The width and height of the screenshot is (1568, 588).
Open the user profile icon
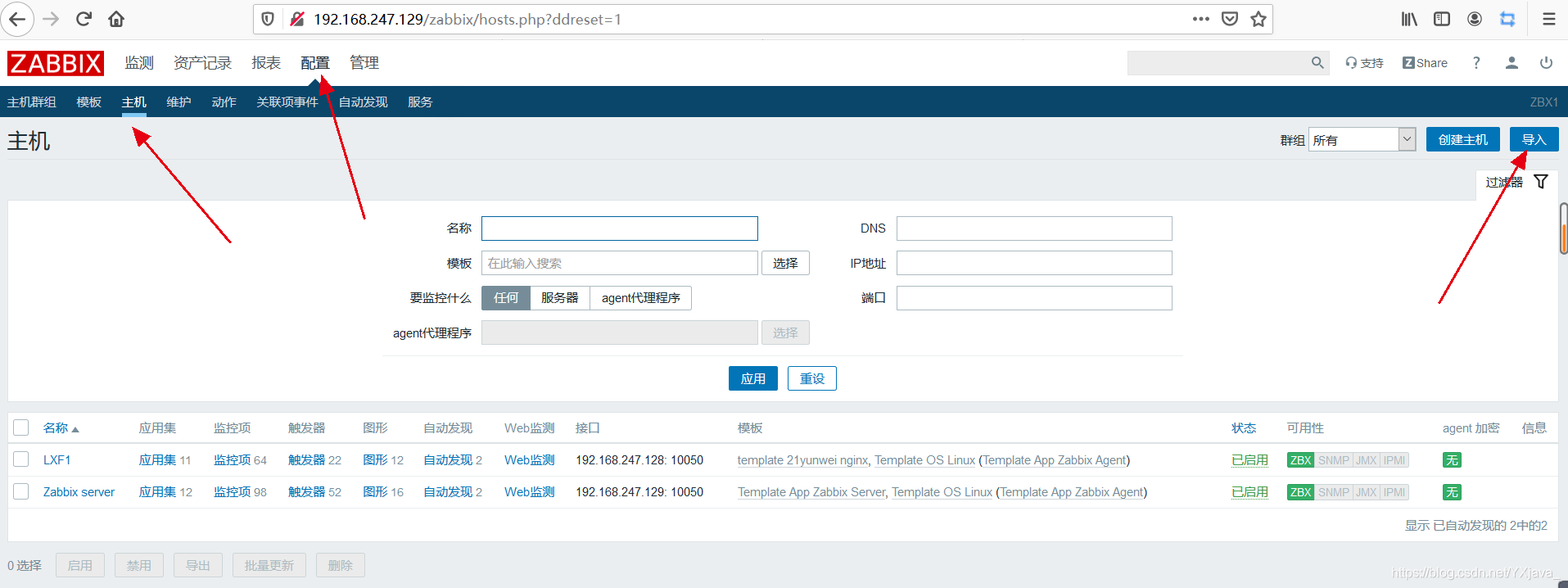(x=1512, y=63)
